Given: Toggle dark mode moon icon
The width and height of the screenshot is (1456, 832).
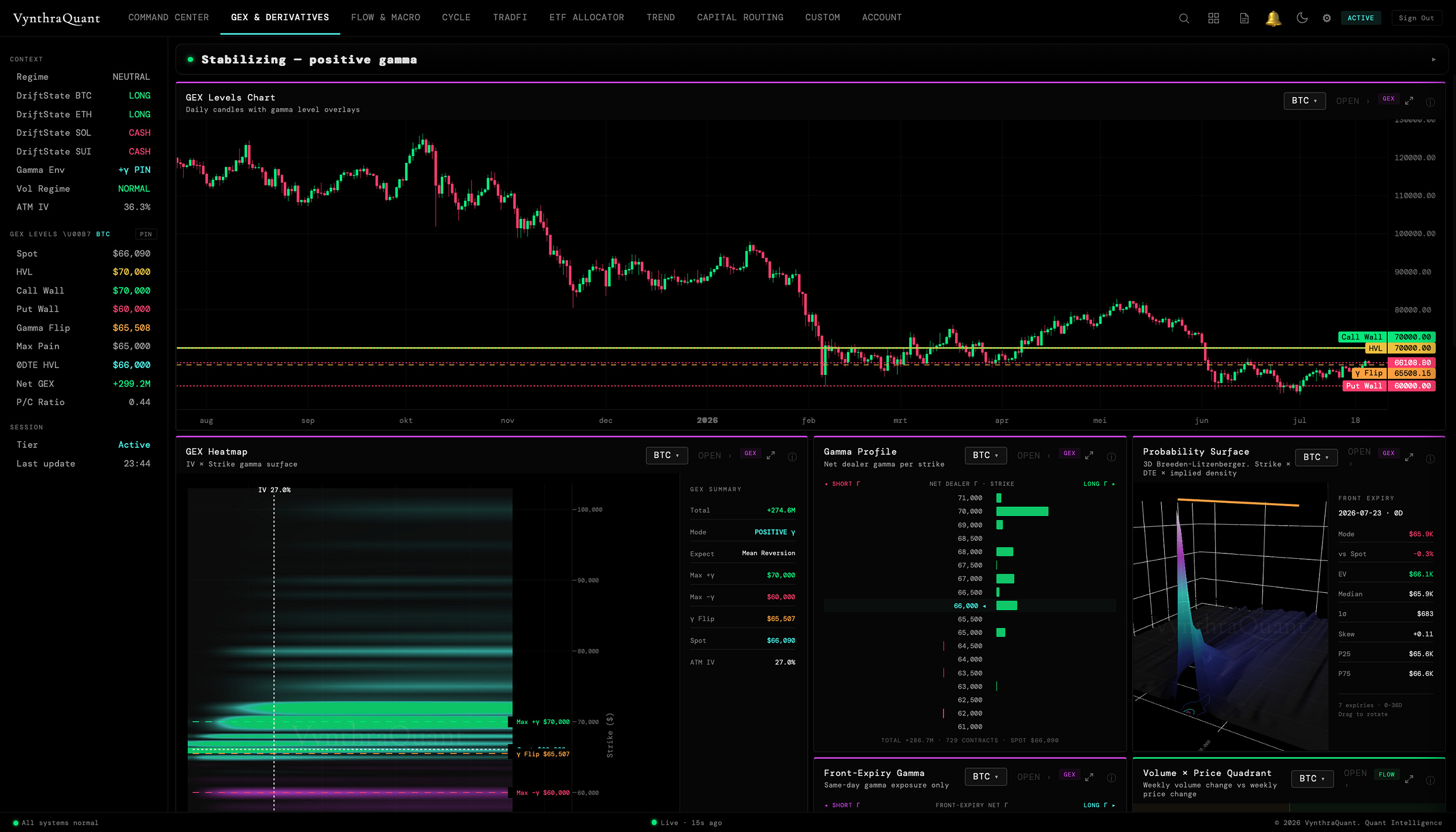Looking at the screenshot, I should coord(1302,18).
